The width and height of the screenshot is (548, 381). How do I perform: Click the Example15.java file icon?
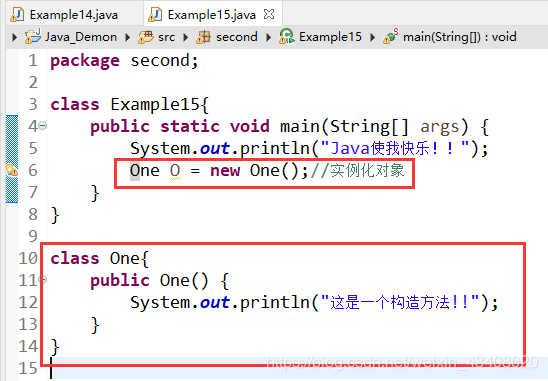click(x=156, y=15)
